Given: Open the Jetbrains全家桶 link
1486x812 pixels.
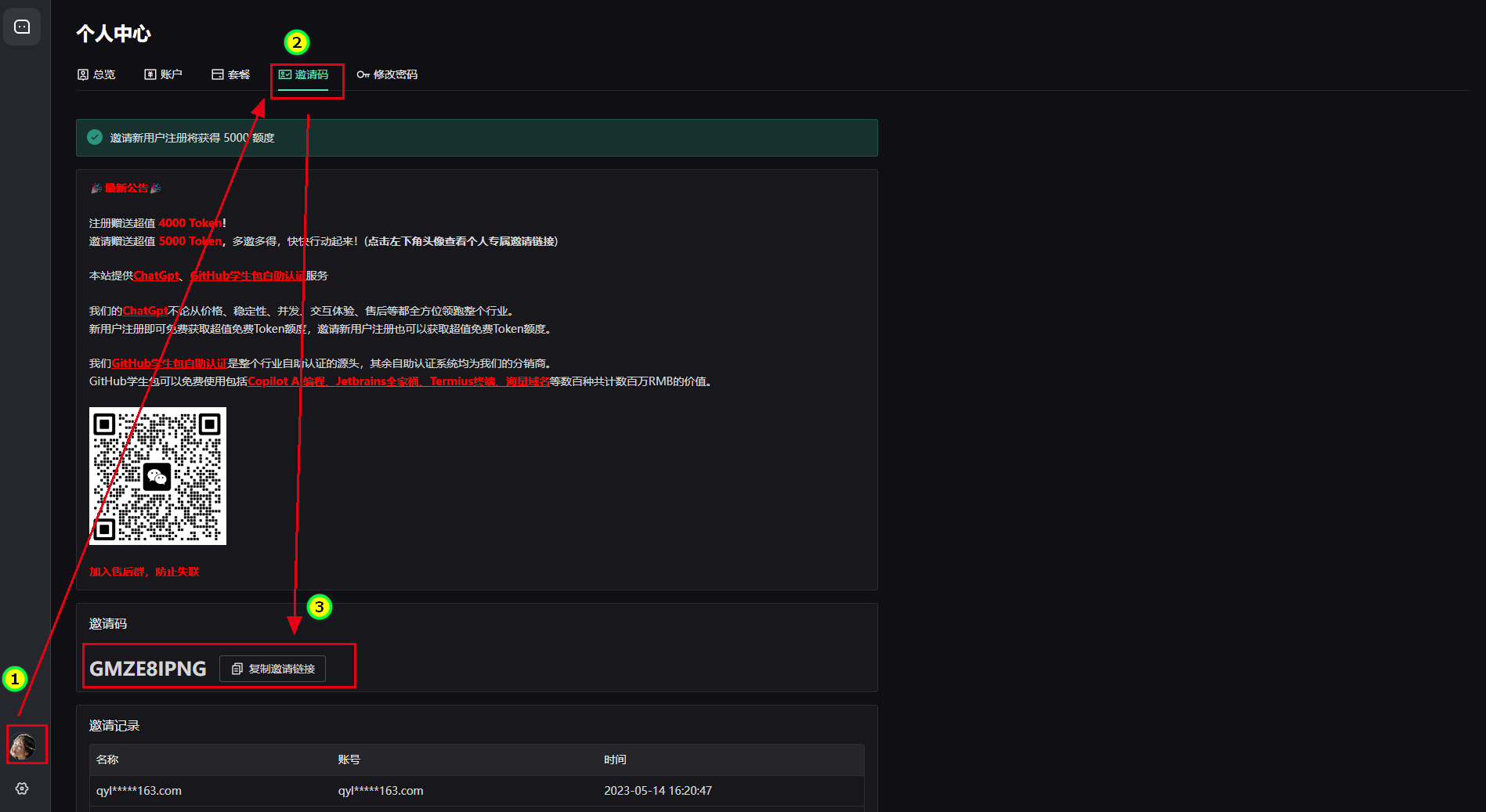Looking at the screenshot, I should pyautogui.click(x=378, y=381).
